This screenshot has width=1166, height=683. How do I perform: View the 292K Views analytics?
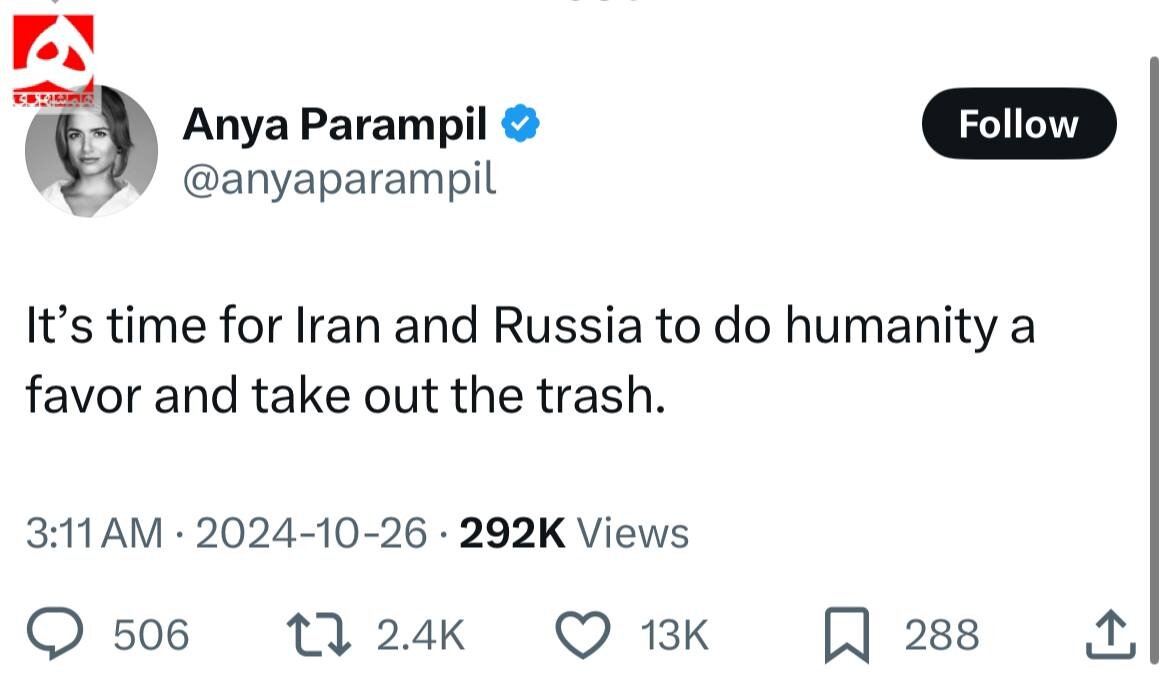point(574,534)
